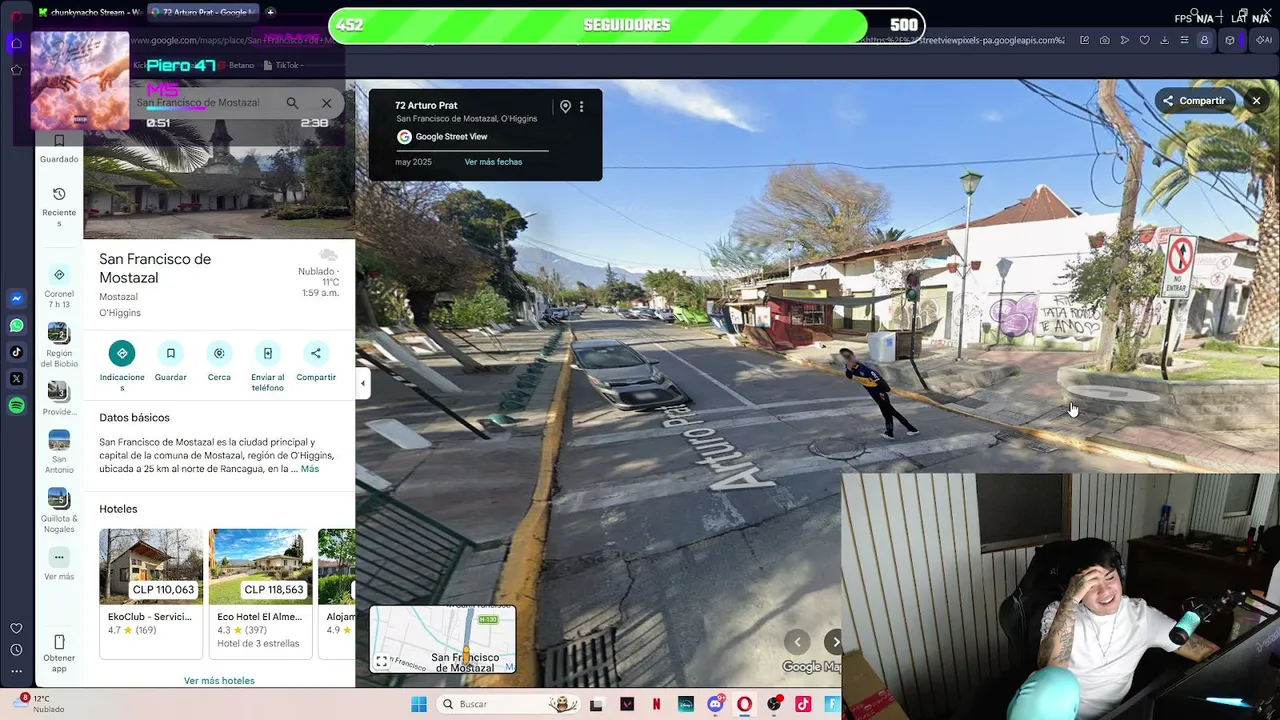Click Ver más fechas link

(493, 162)
